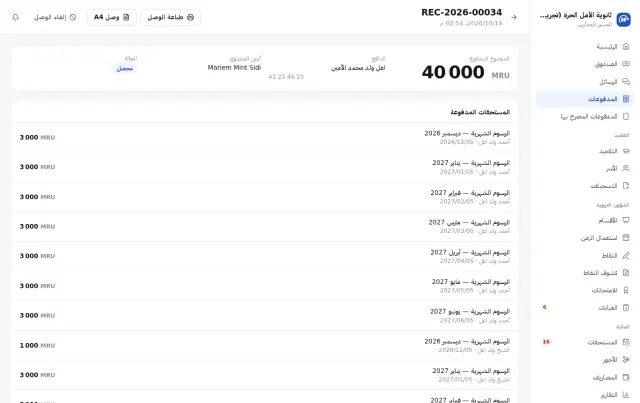Open 'الرئيسية' home icon in sidebar
This screenshot has width=640, height=403.
[626, 47]
